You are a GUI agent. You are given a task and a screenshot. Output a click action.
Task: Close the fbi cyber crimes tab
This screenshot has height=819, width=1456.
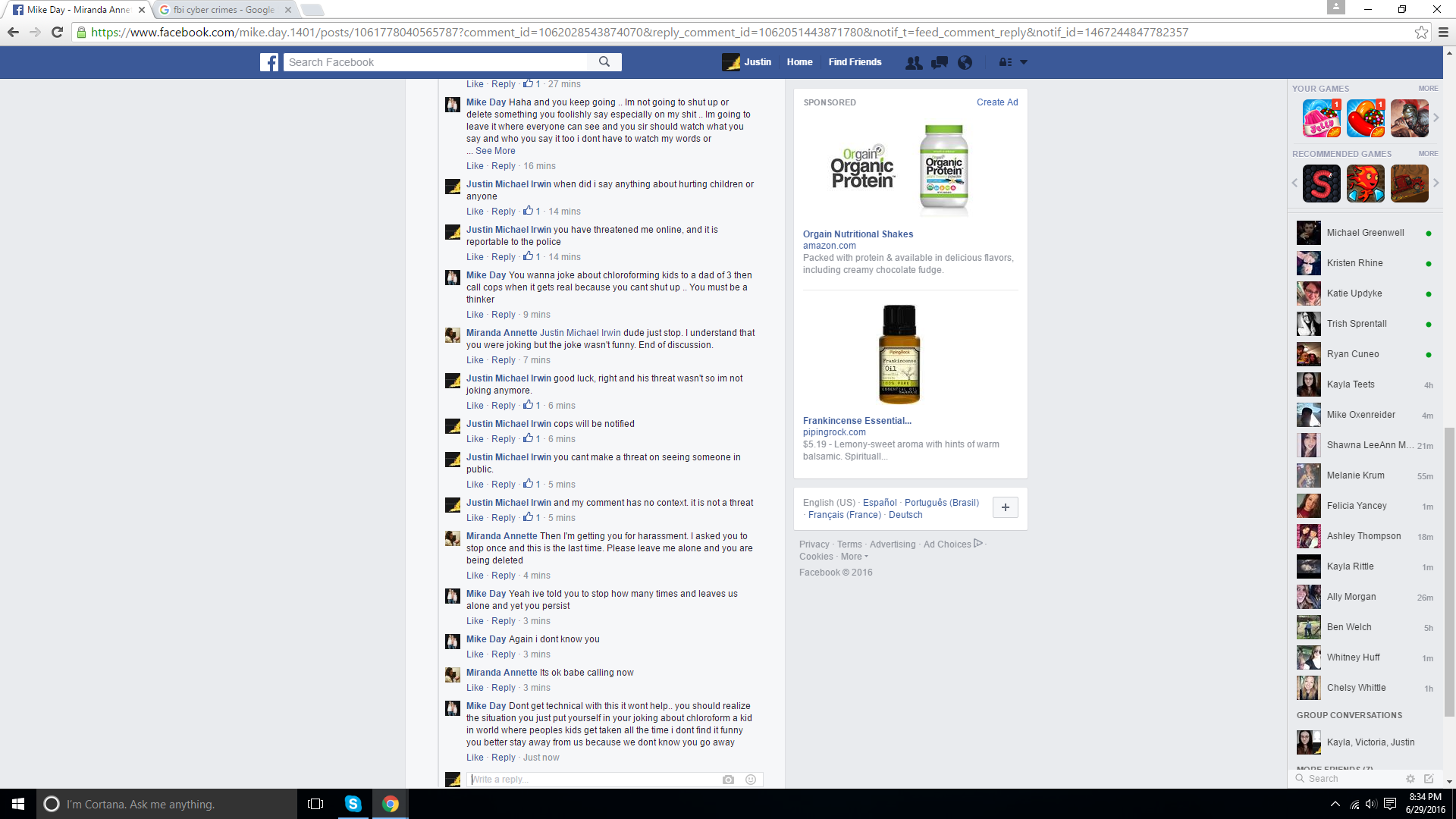[x=288, y=10]
